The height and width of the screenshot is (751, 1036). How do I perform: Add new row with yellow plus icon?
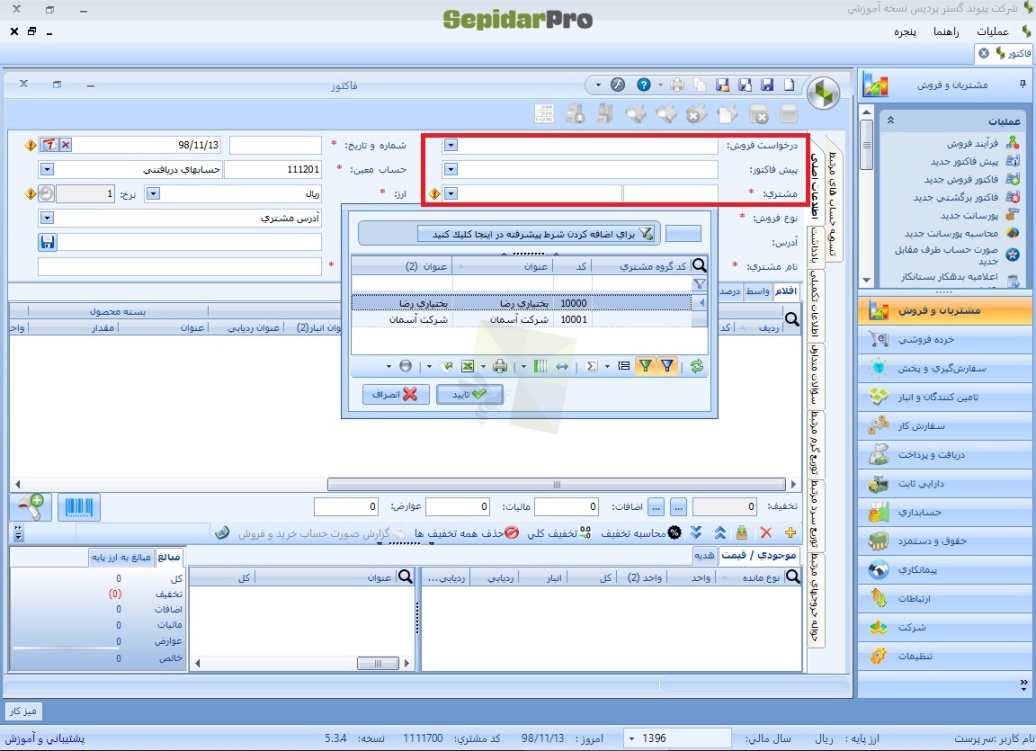pos(790,532)
